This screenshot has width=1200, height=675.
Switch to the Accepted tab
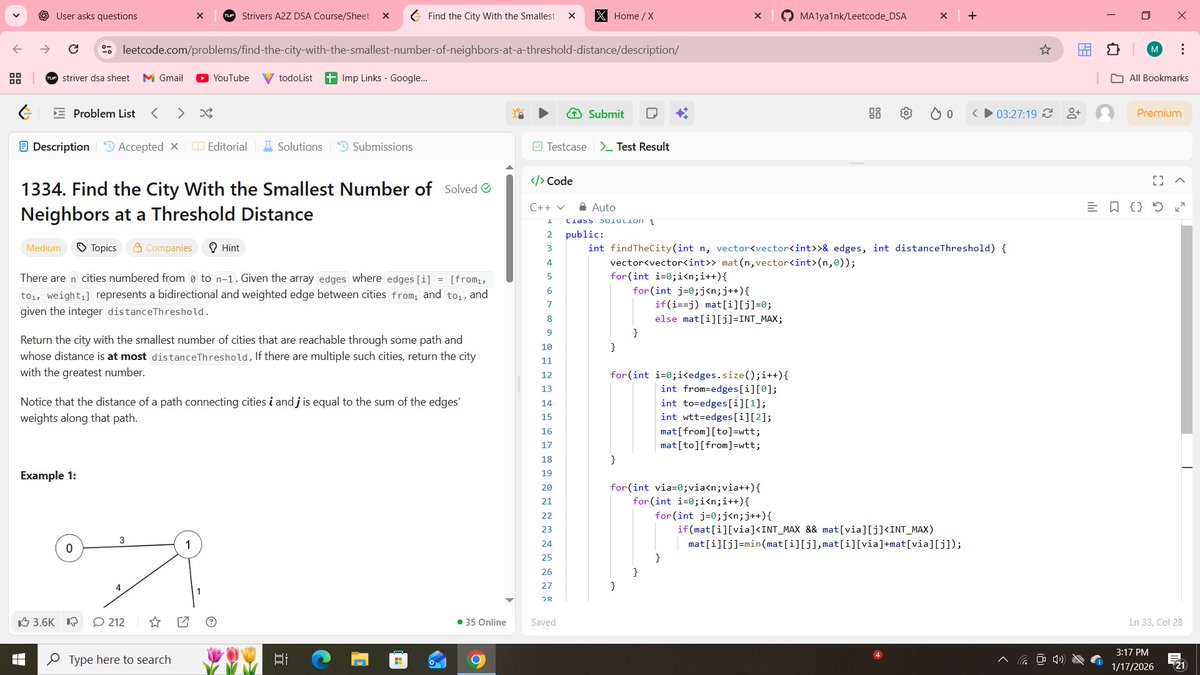coord(133,146)
